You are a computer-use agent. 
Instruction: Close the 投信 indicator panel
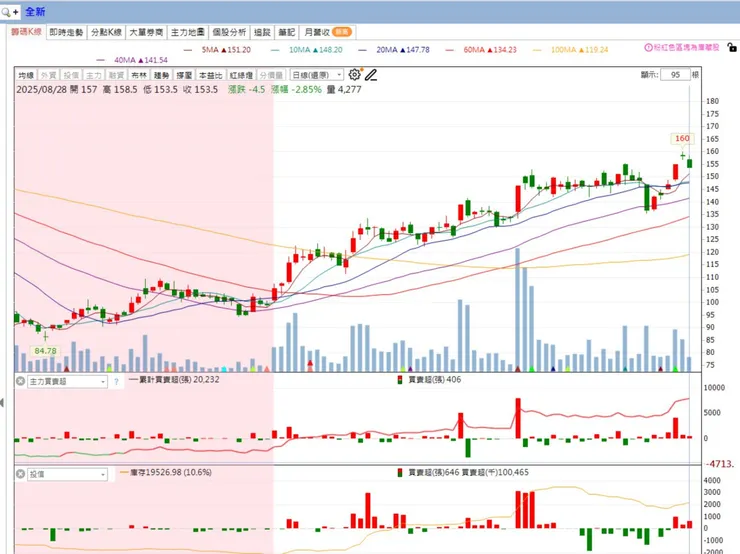(20, 474)
